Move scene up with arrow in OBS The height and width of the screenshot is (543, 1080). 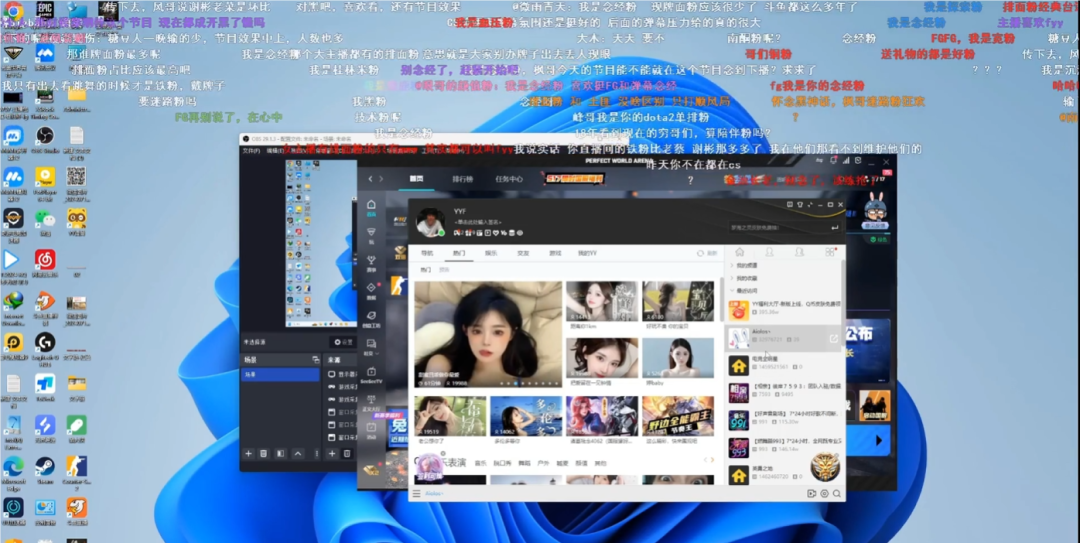click(298, 453)
